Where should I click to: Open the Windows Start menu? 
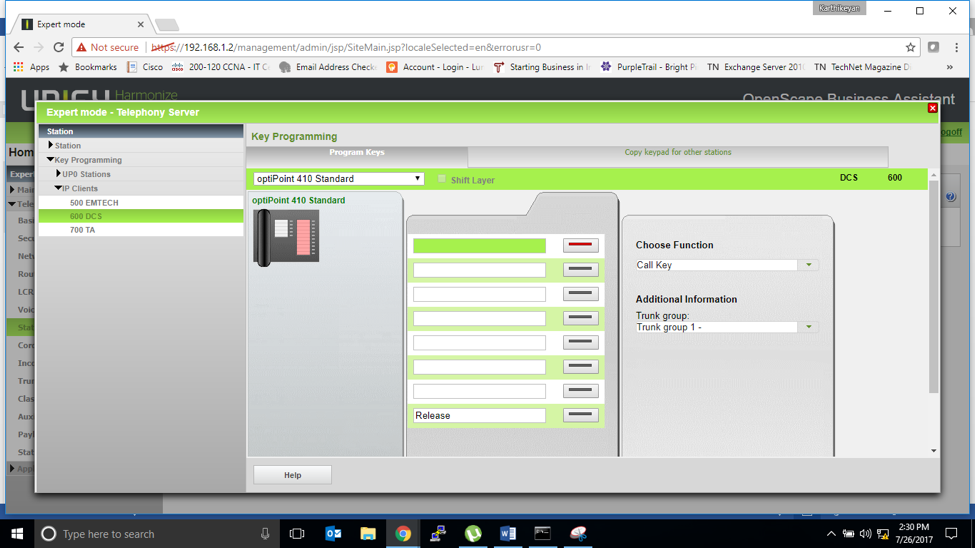click(x=17, y=534)
